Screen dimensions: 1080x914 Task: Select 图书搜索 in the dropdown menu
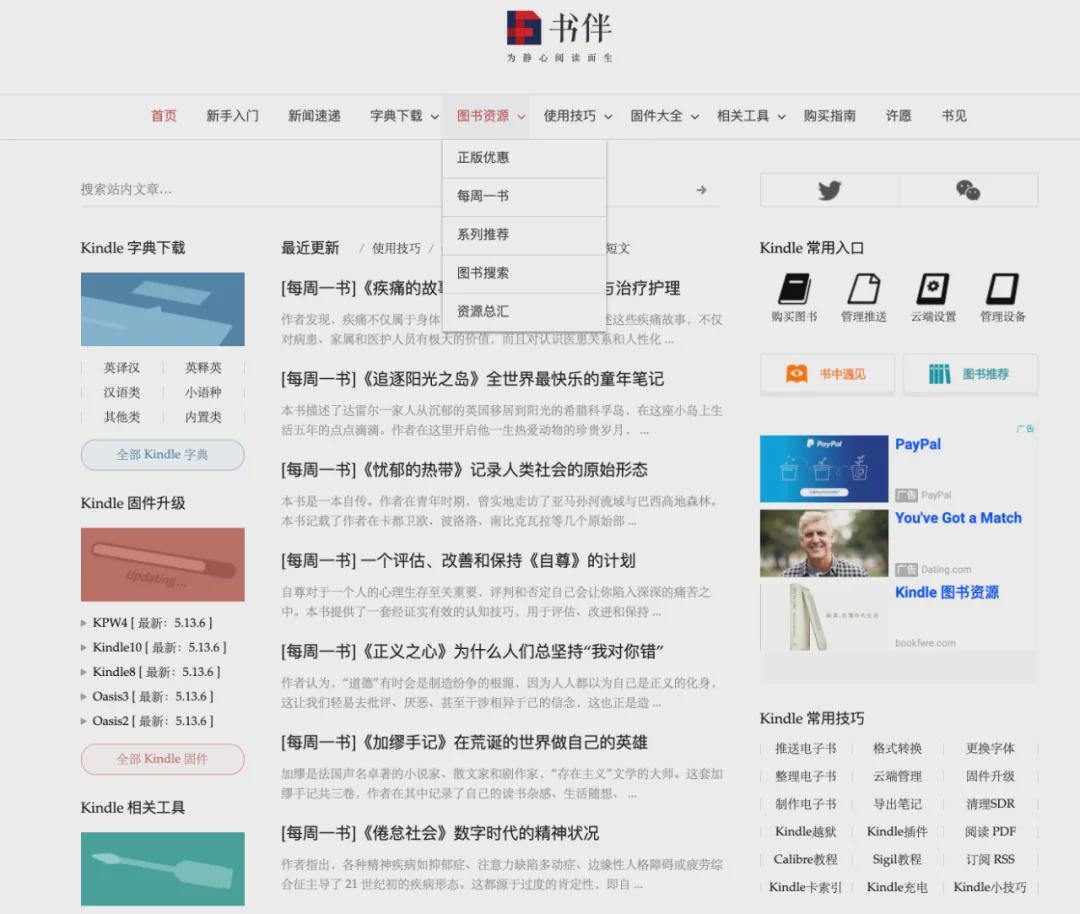point(524,273)
